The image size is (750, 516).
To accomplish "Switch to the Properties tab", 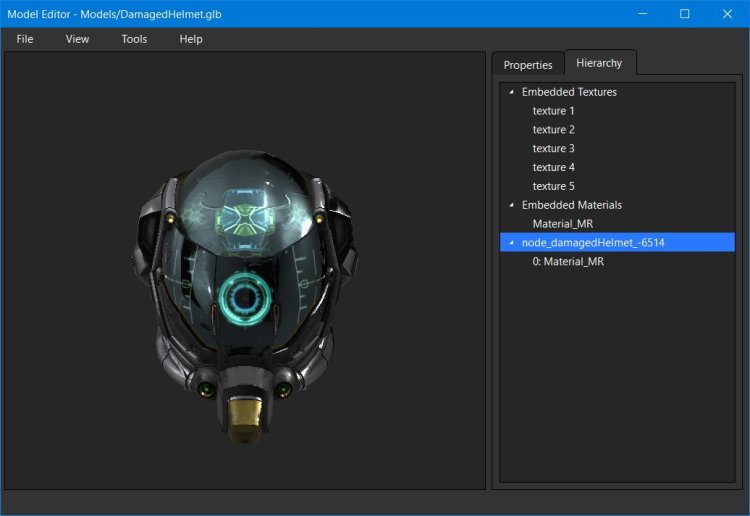I will click(x=528, y=65).
